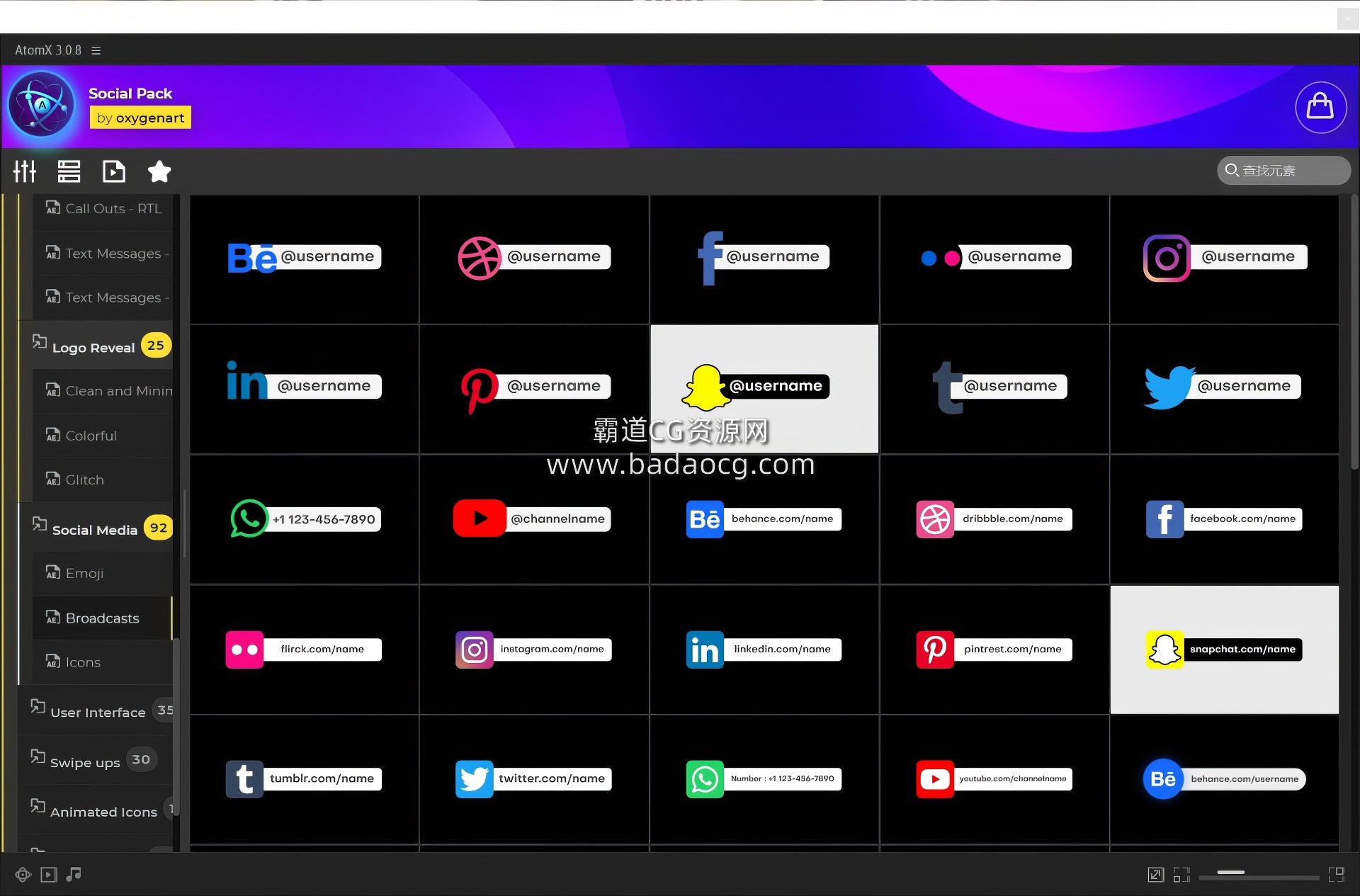
Task: Switch to the stacked list view icon
Action: pos(69,171)
